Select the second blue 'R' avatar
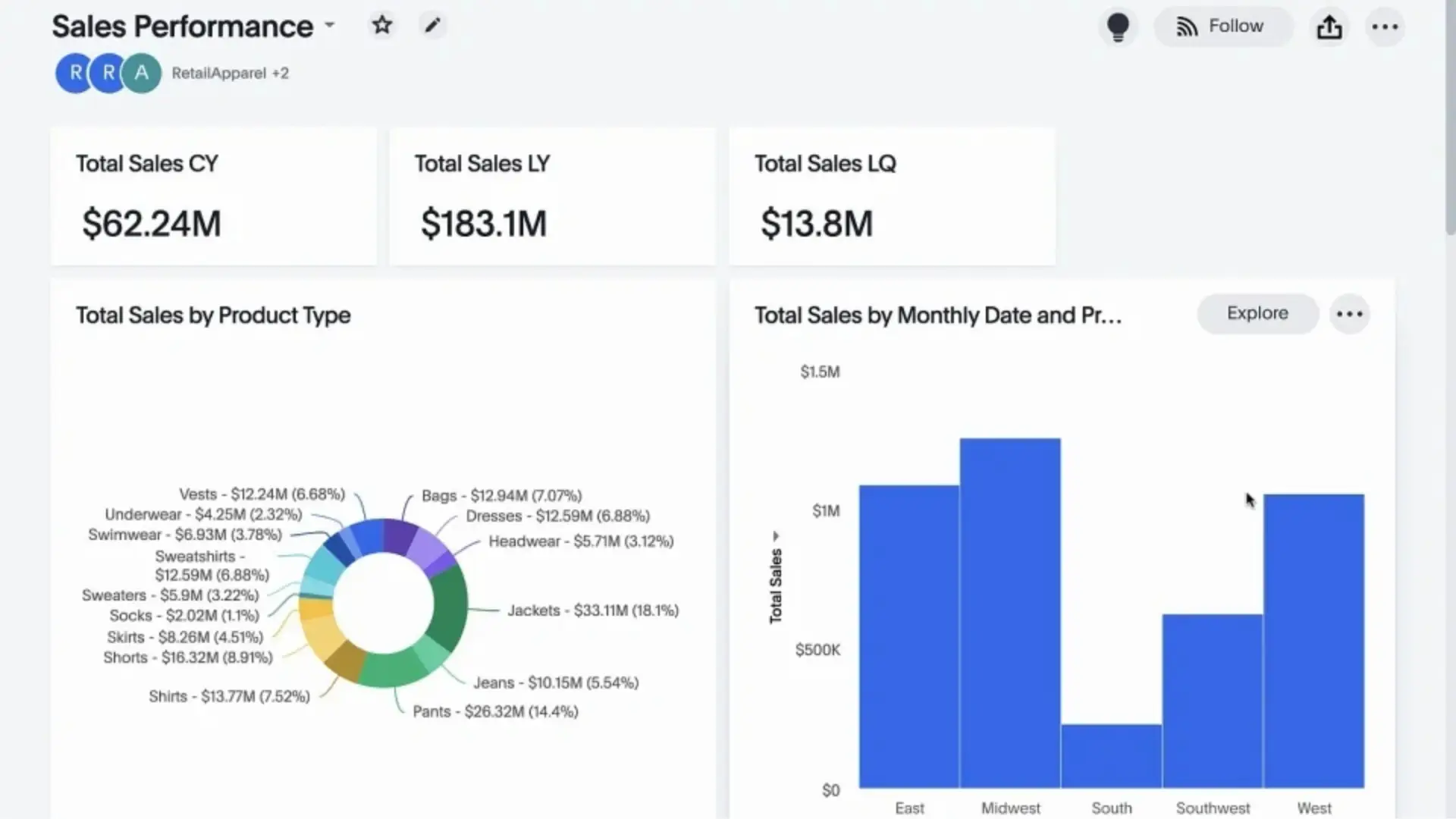Viewport: 1456px width, 819px height. (x=108, y=73)
